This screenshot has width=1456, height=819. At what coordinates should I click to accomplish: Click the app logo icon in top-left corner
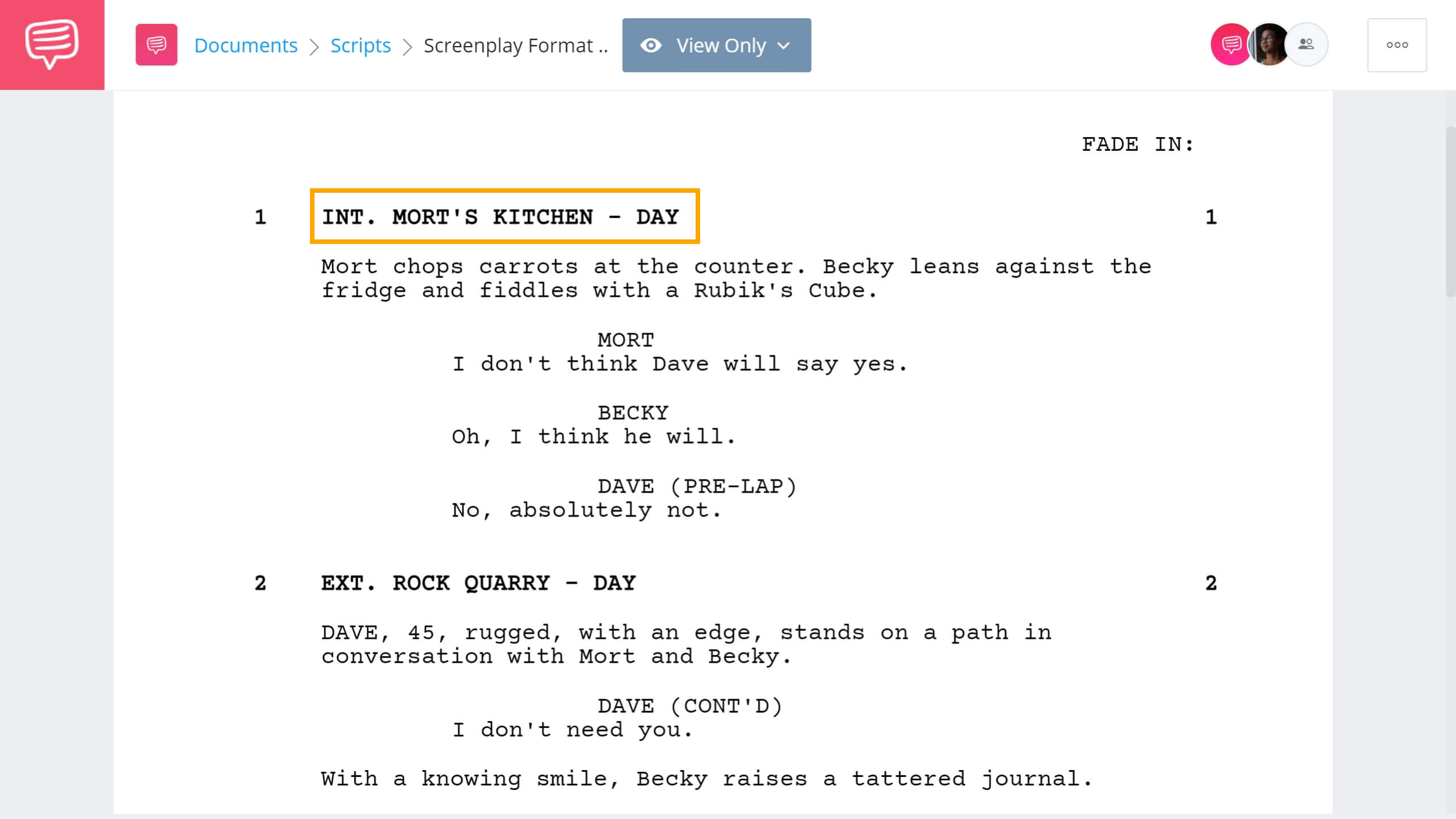click(x=53, y=45)
